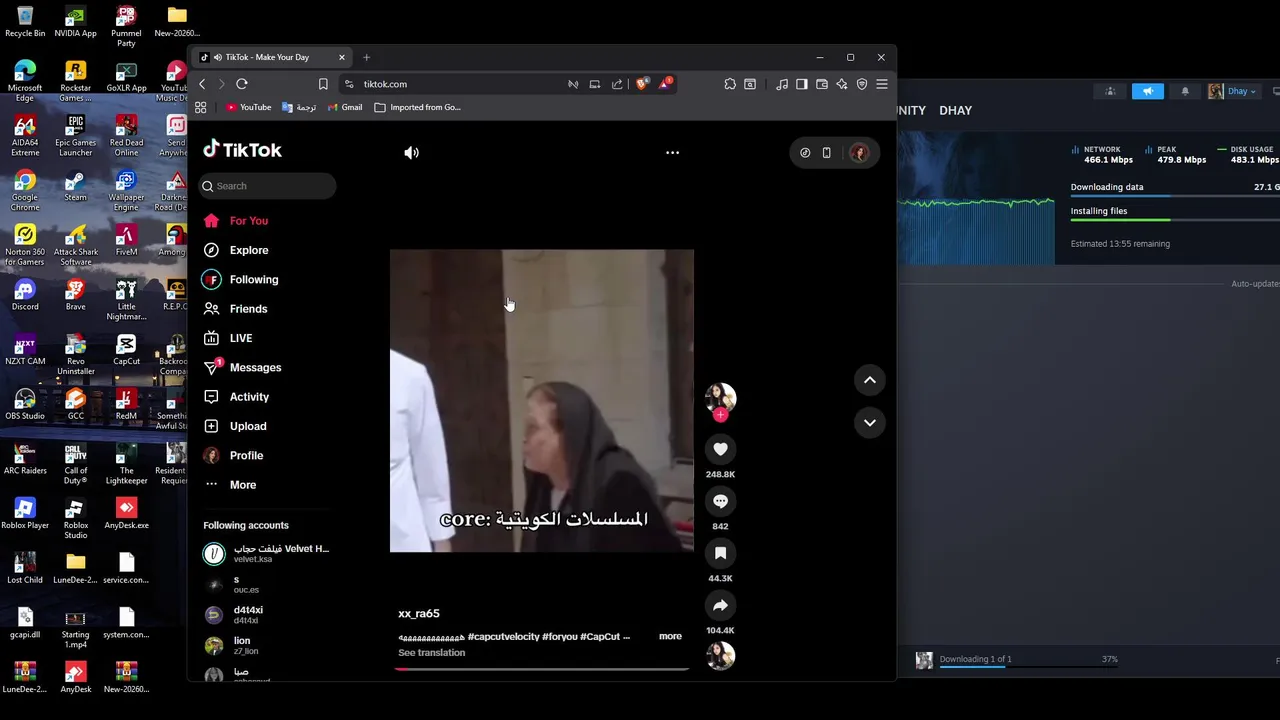Select For You in TikTok sidebar
The height and width of the screenshot is (720, 1280).
click(236, 221)
